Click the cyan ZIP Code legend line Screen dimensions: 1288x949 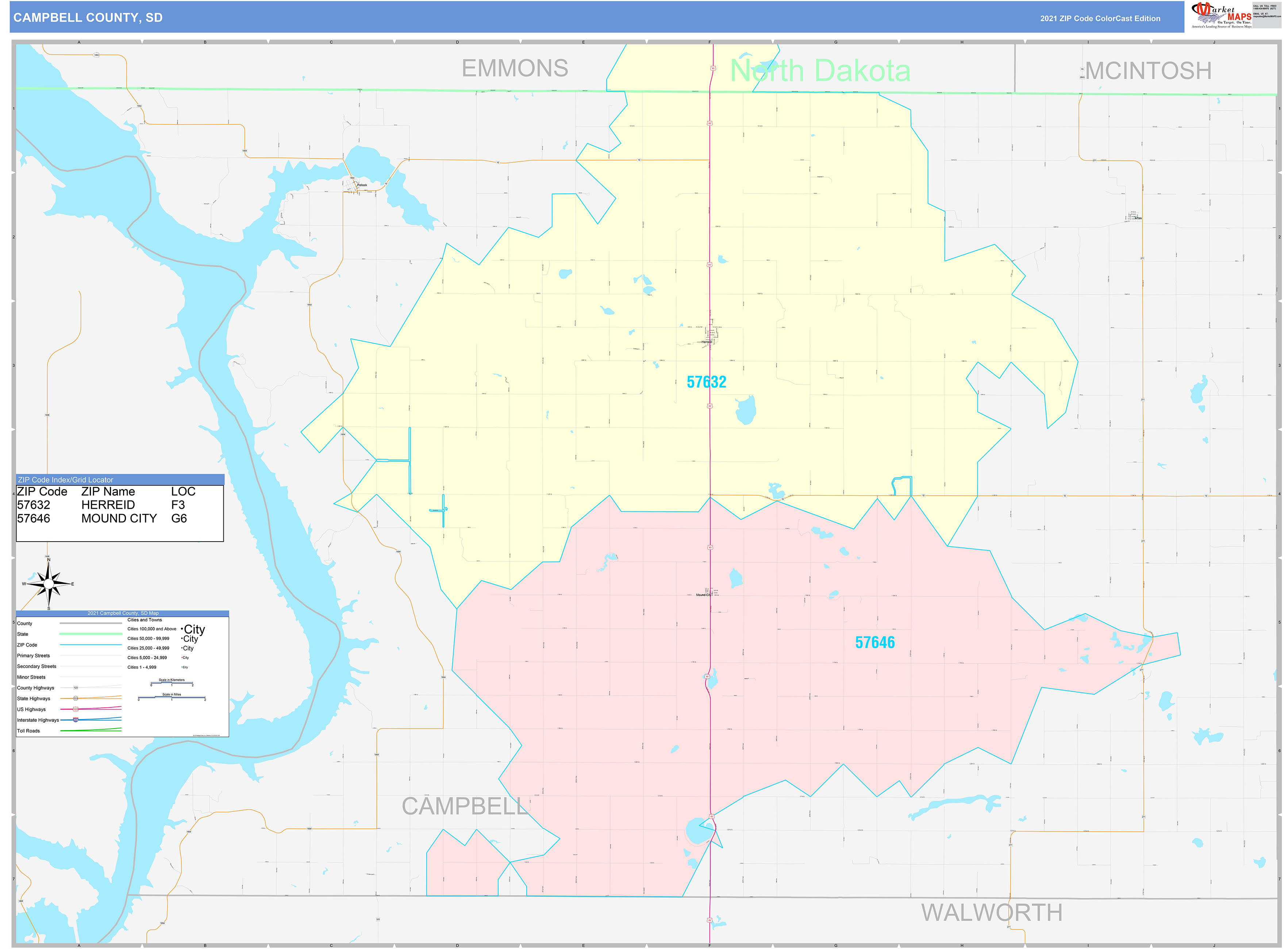coord(90,645)
